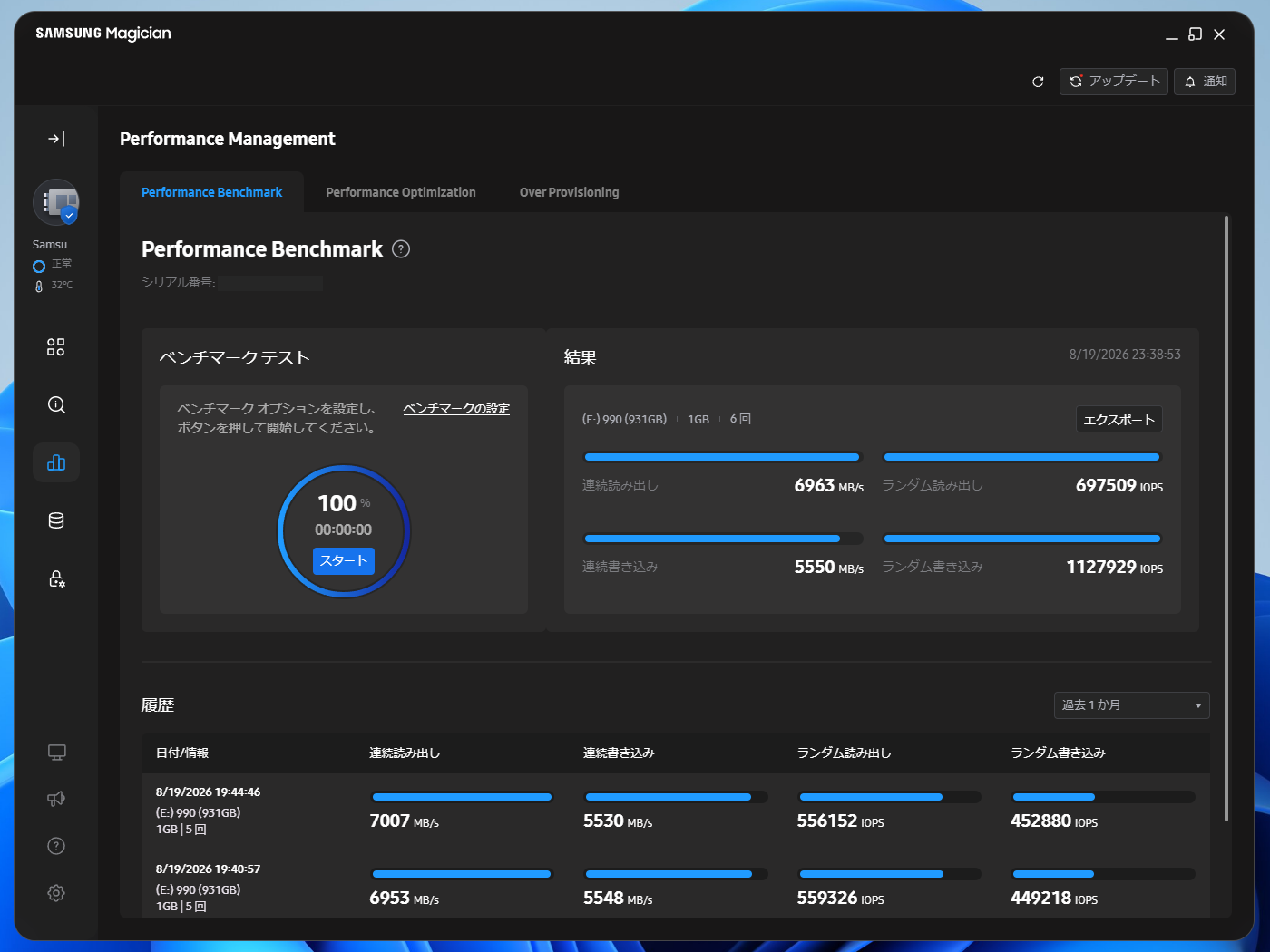
Task: Open the 通知 notifications button
Action: point(1205,82)
